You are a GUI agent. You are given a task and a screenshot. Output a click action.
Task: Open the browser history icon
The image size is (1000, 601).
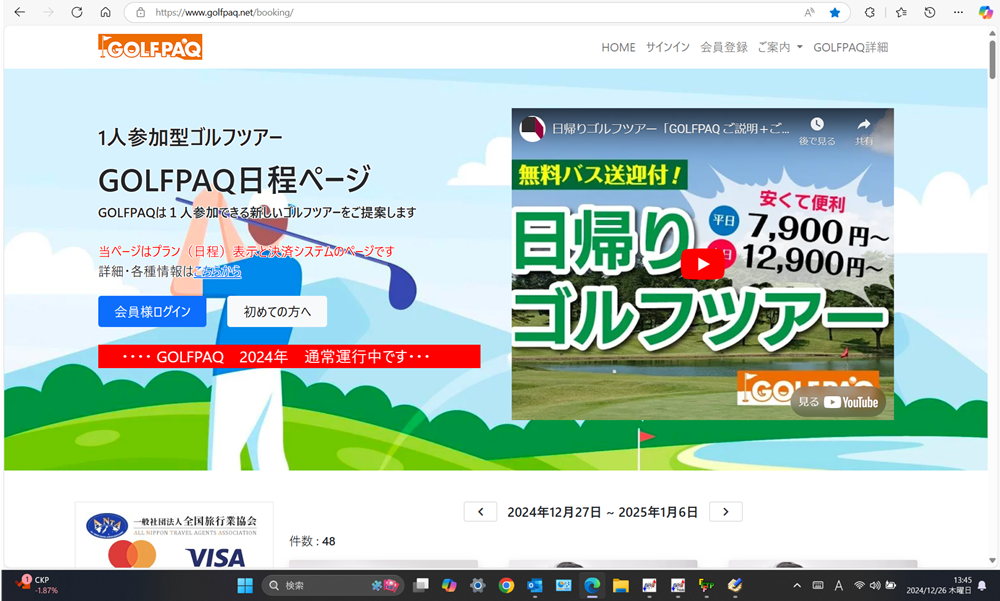pyautogui.click(x=929, y=12)
